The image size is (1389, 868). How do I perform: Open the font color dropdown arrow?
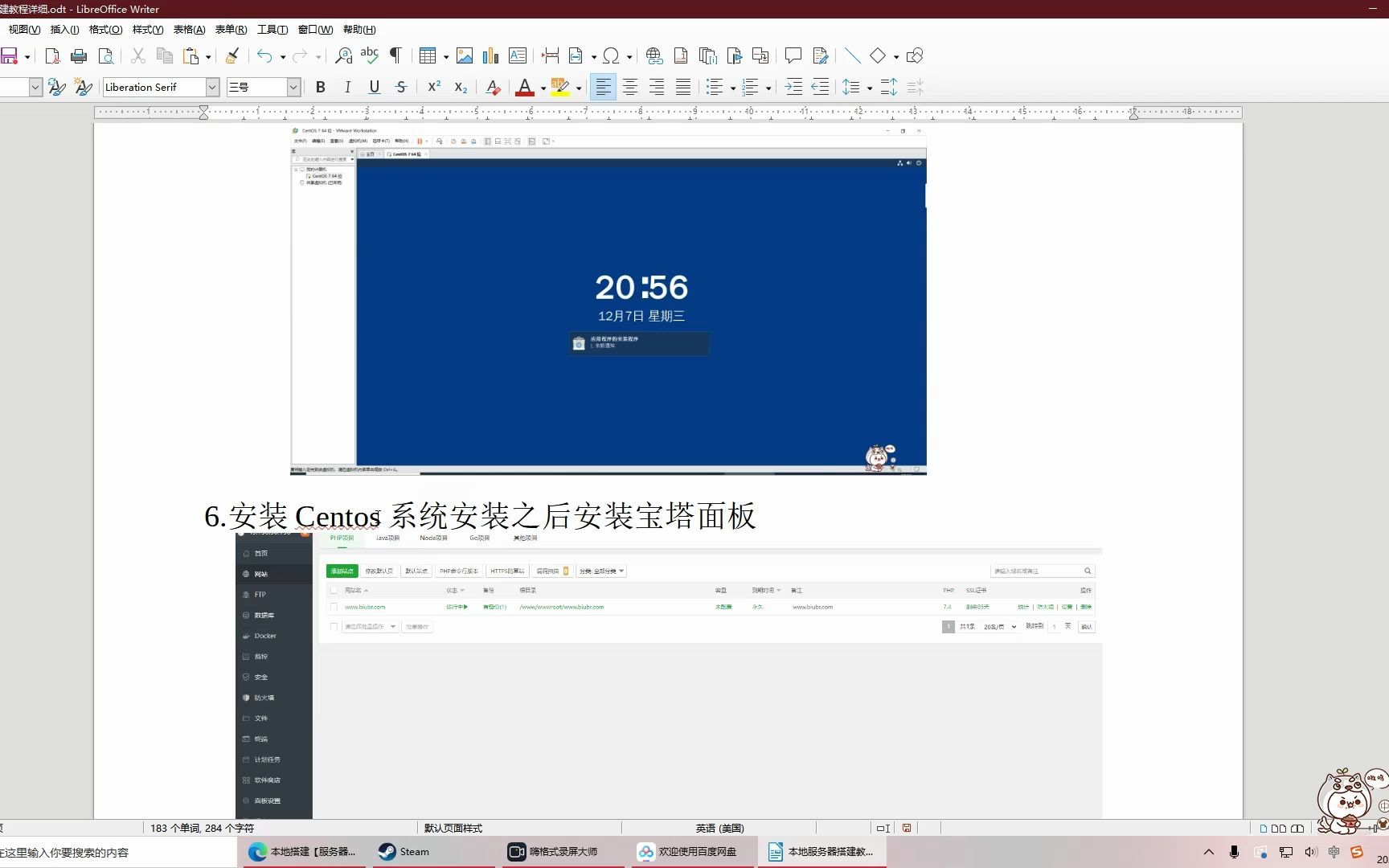(x=543, y=88)
